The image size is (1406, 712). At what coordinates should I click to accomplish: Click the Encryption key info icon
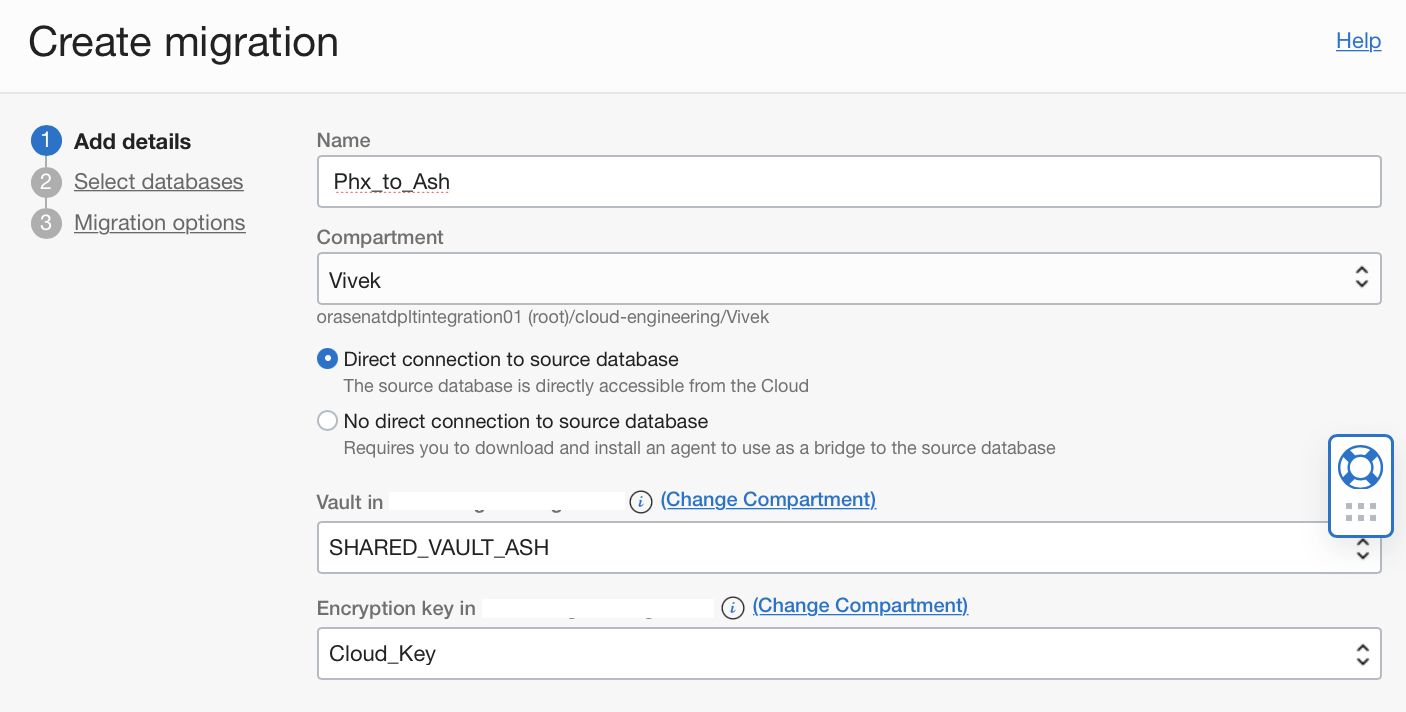click(x=733, y=608)
